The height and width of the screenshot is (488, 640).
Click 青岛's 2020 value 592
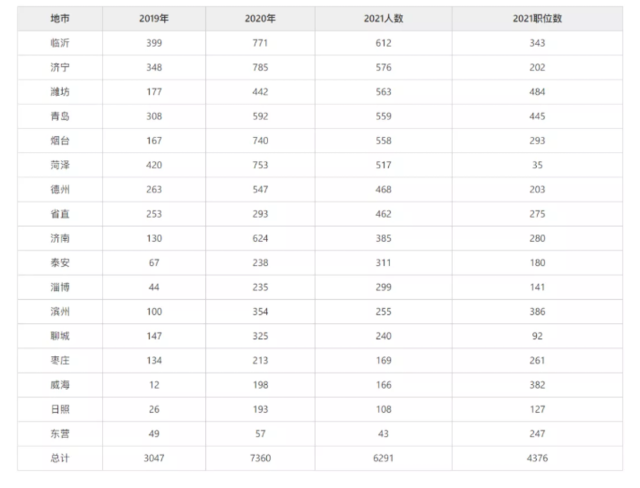tap(260, 116)
